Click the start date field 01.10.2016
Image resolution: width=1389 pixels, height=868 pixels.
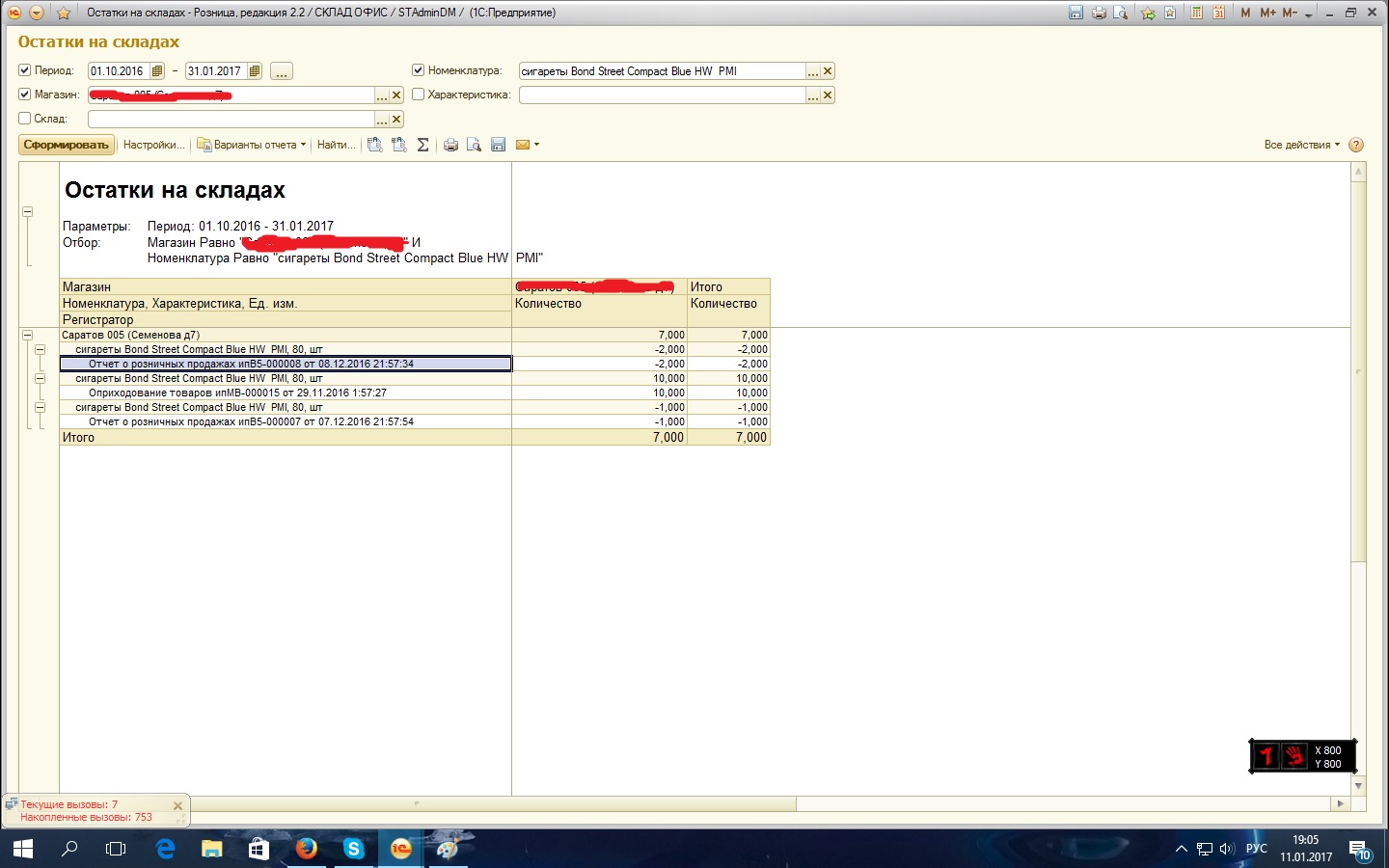click(119, 71)
